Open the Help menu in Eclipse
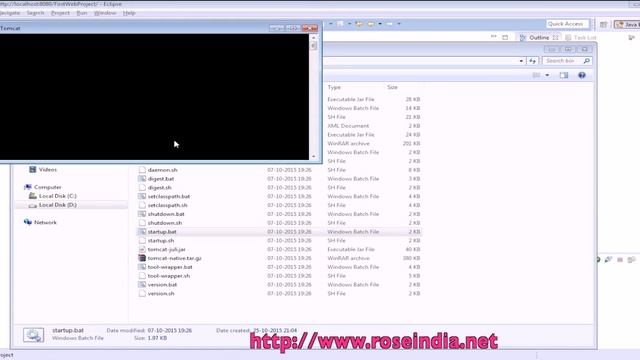640x360 pixels. 129,13
